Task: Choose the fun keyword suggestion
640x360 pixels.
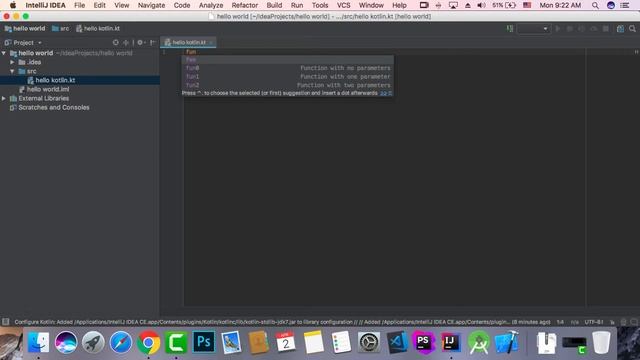Action: [288, 60]
